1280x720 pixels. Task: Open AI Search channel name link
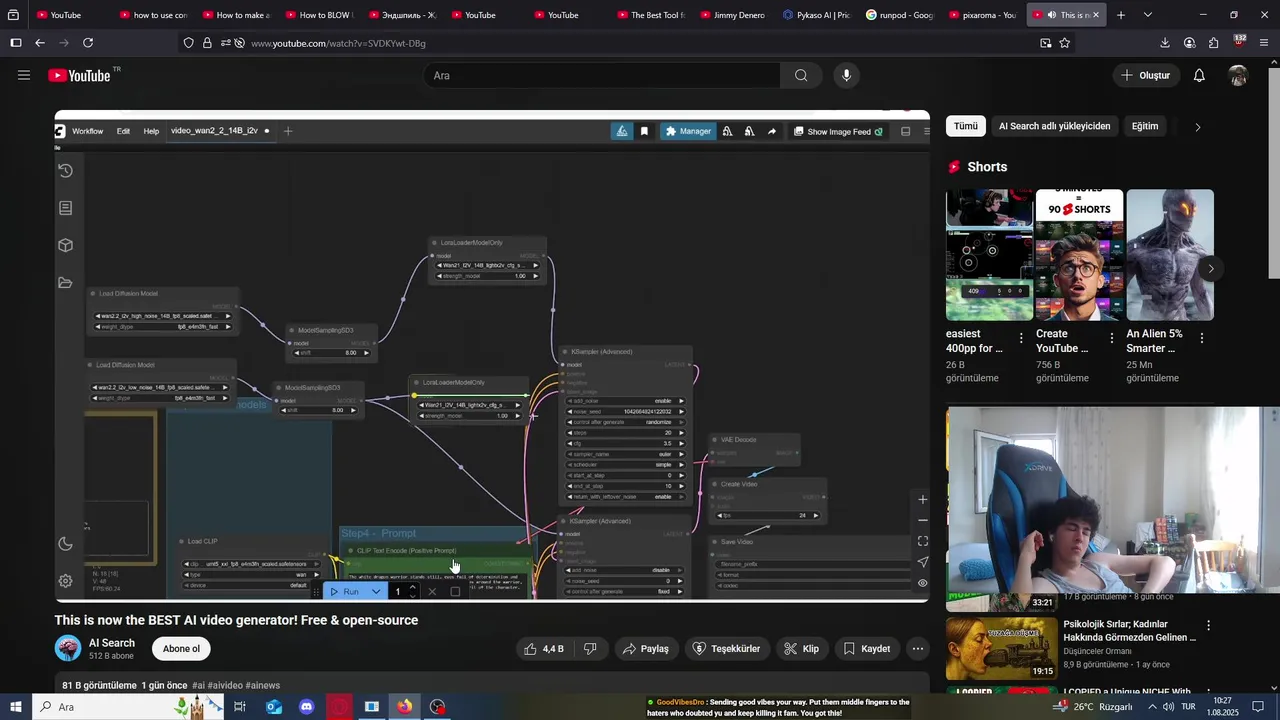coord(112,643)
